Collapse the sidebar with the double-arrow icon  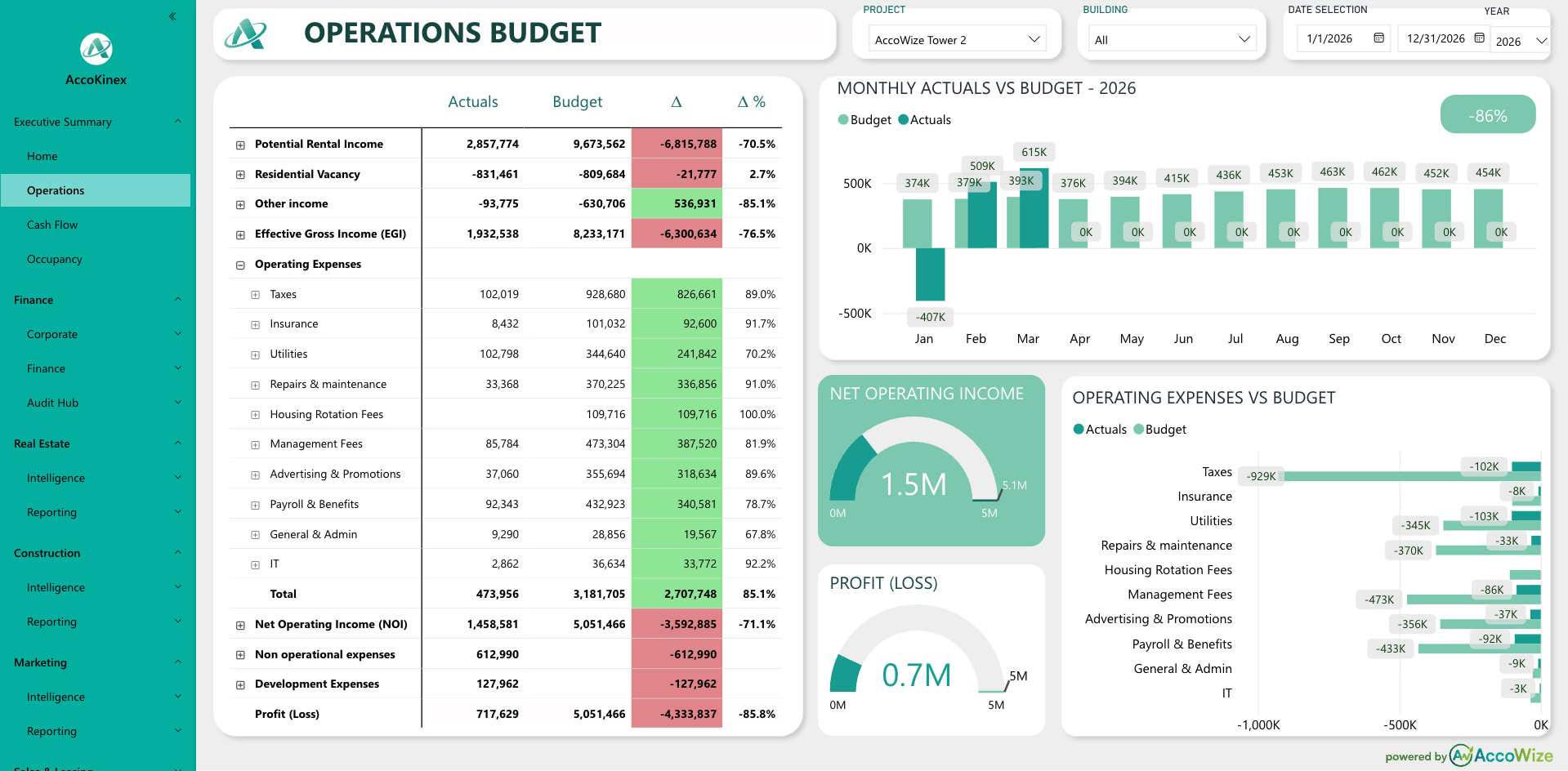point(172,16)
